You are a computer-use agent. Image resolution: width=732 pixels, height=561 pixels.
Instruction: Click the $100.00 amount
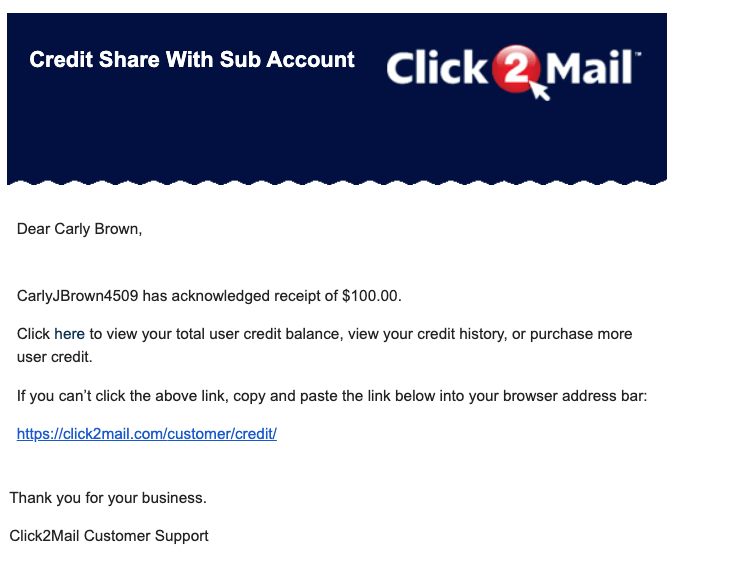tap(371, 296)
